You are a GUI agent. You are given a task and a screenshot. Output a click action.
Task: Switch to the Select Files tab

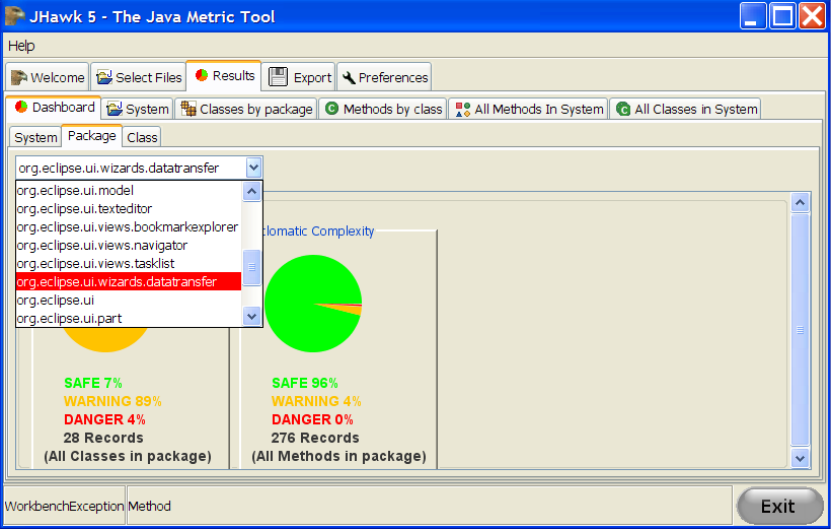tap(139, 77)
